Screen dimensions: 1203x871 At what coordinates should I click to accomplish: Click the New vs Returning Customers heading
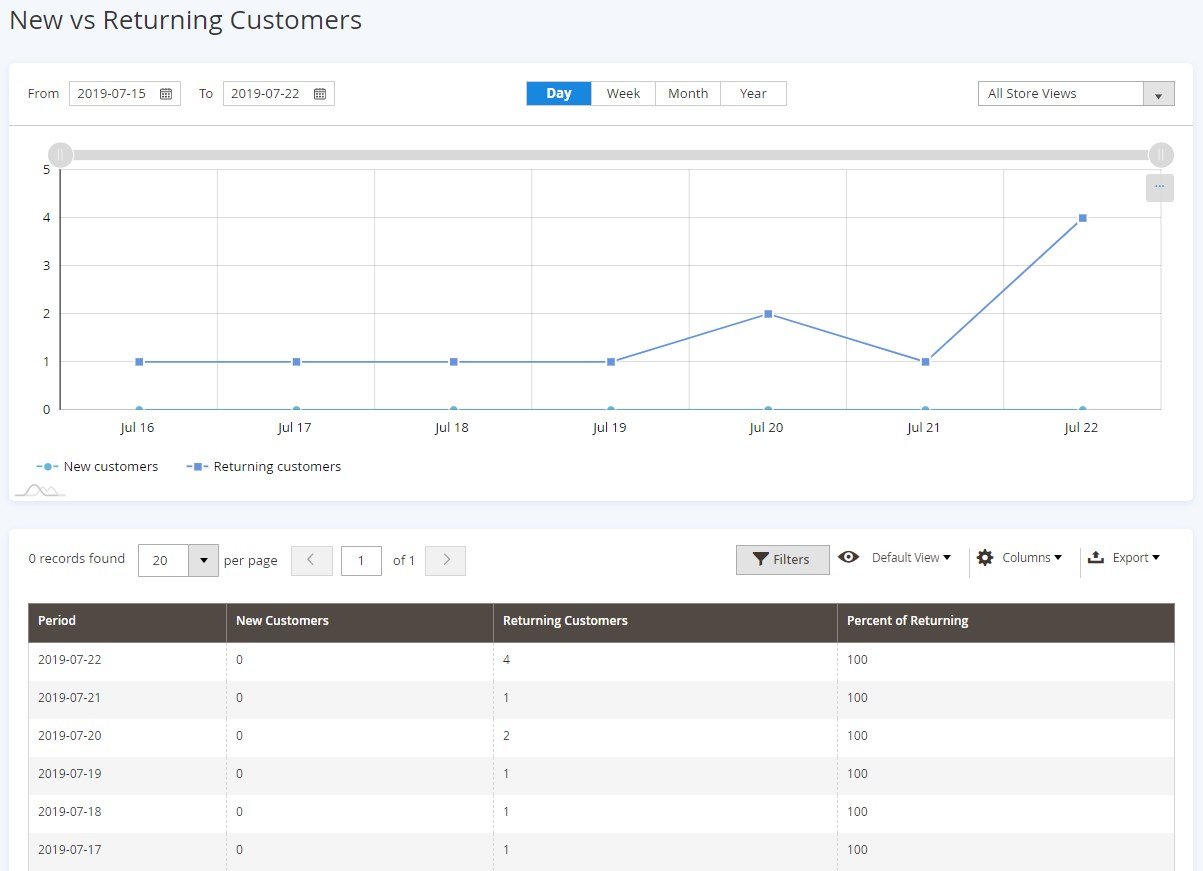(186, 20)
